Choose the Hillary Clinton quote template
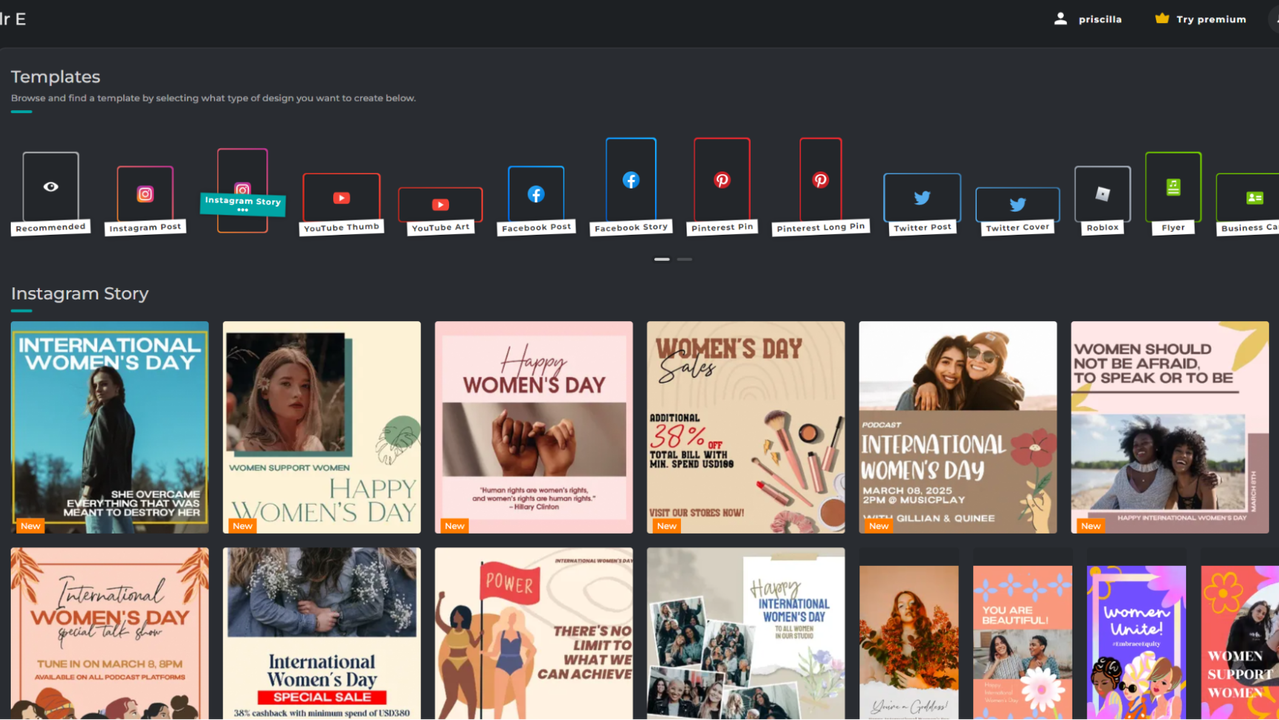Viewport: 1279px width, 720px height. pyautogui.click(x=533, y=427)
